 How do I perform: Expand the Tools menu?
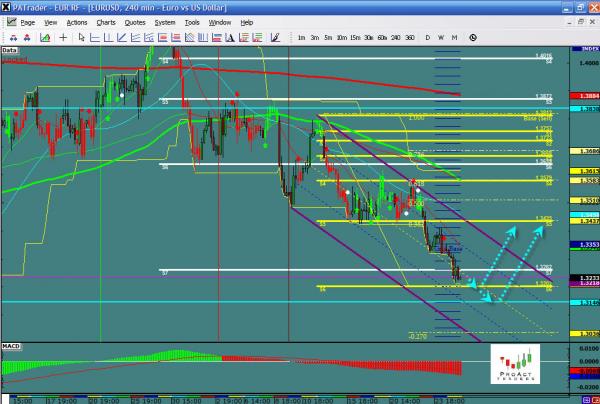coord(194,21)
